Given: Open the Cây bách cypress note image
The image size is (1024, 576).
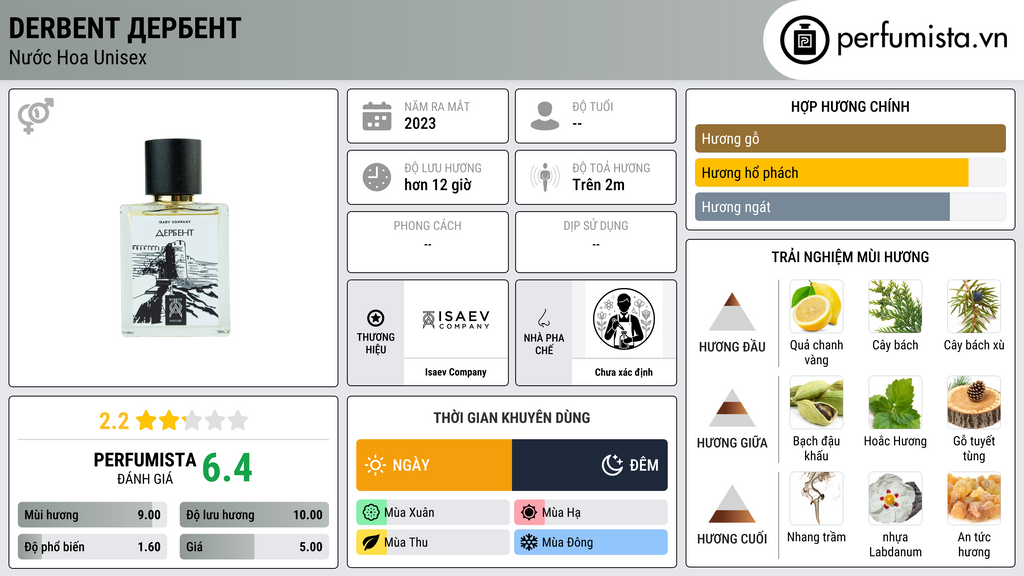Looking at the screenshot, I should (x=895, y=307).
